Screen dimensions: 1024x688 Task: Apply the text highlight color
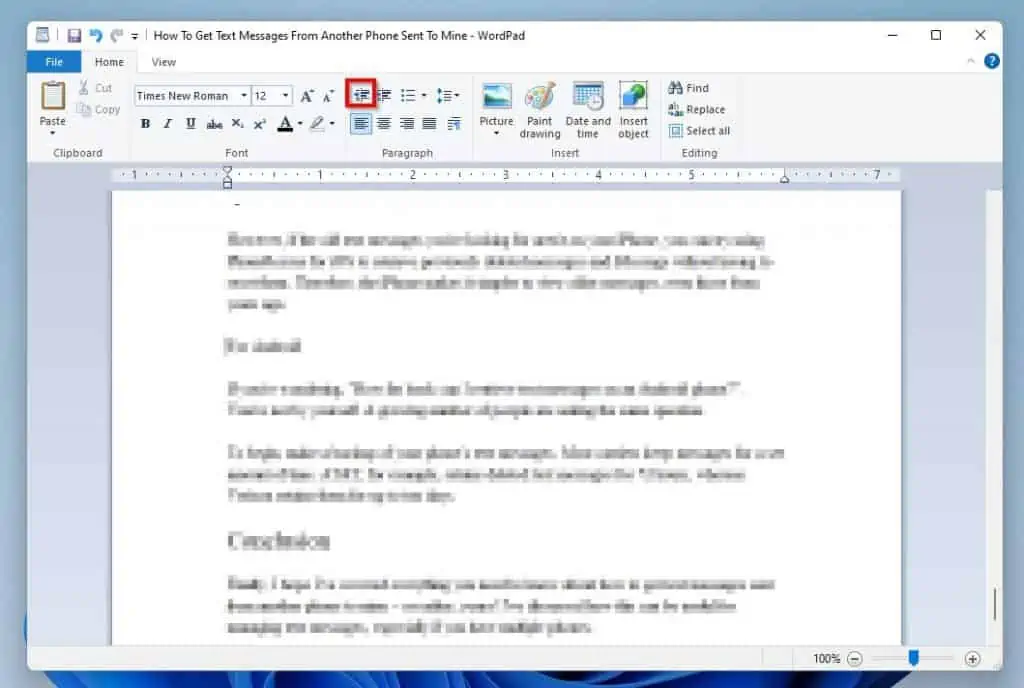(317, 123)
